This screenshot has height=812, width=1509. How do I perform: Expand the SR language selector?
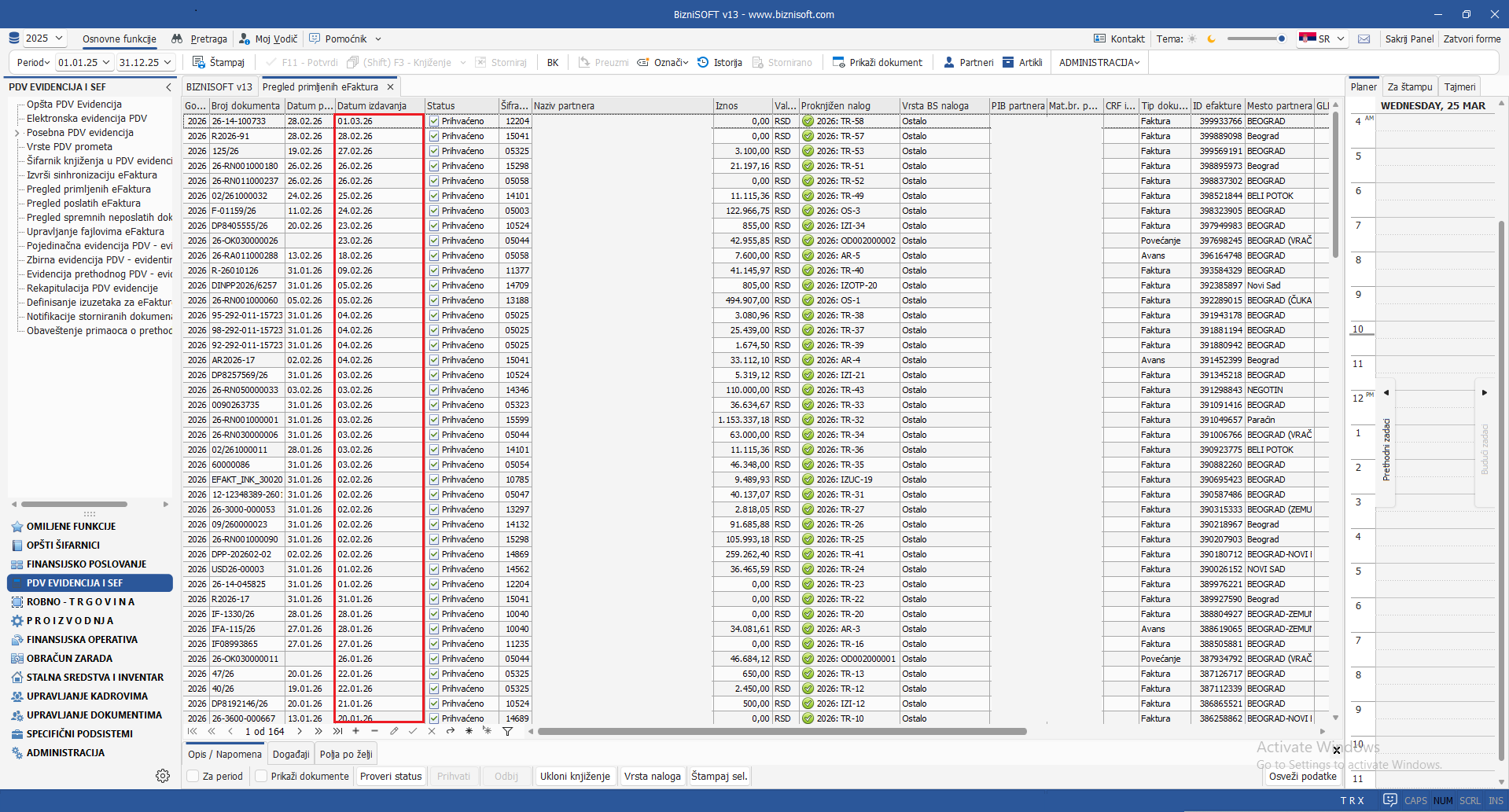tap(1323, 39)
